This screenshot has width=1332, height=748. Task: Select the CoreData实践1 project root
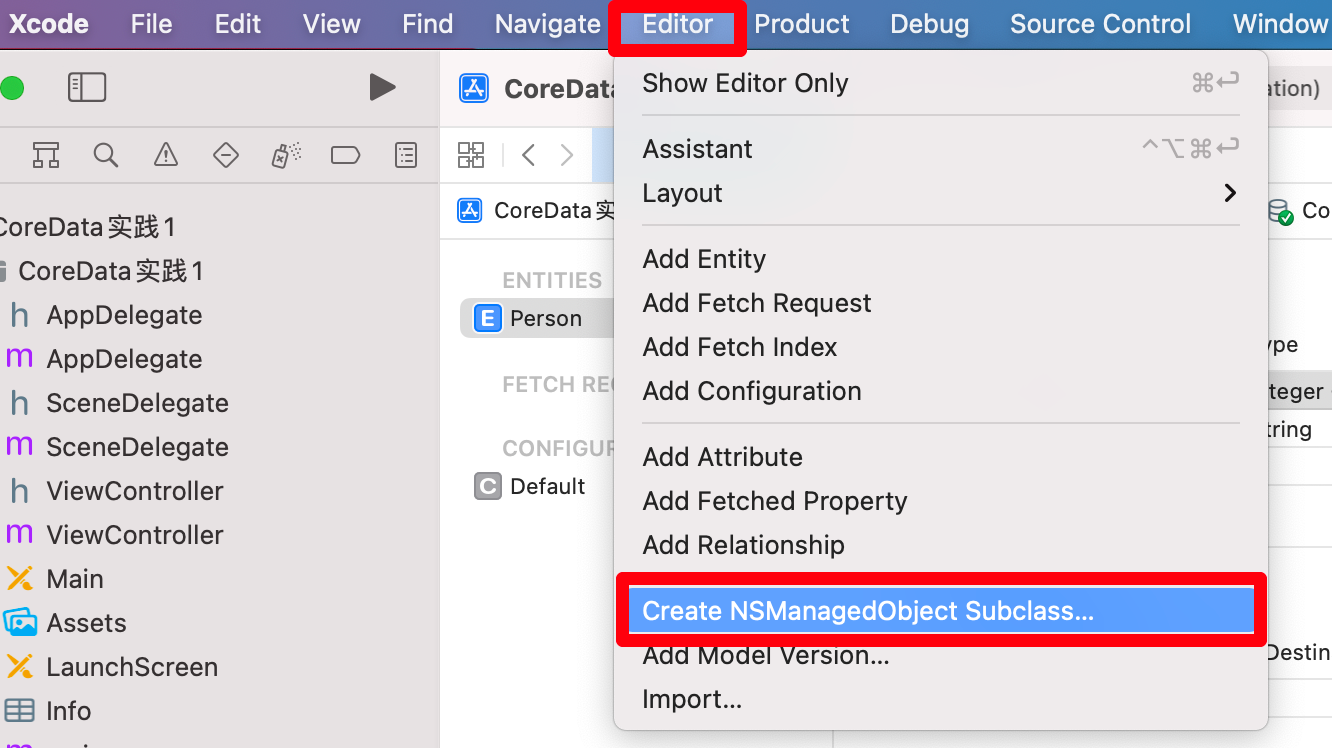[88, 227]
